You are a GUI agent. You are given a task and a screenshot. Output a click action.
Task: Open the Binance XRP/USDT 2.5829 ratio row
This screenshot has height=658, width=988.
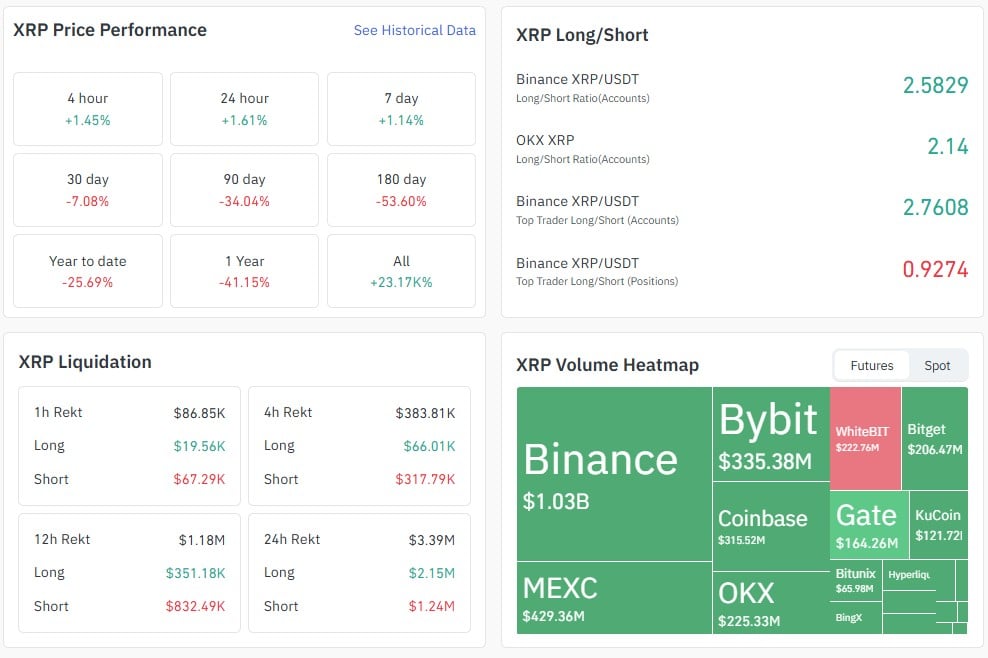pyautogui.click(x=742, y=87)
